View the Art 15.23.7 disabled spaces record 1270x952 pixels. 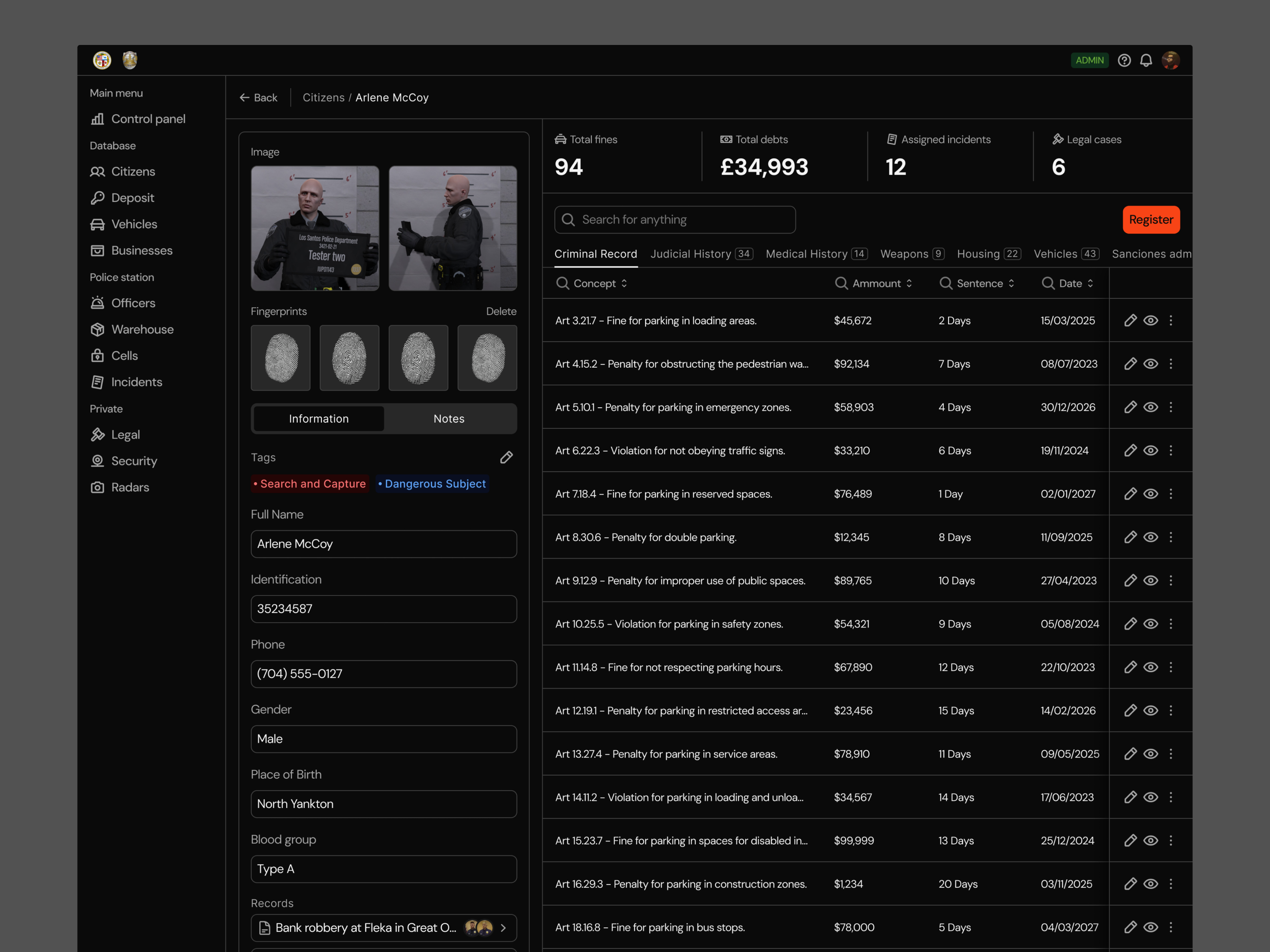click(1150, 840)
